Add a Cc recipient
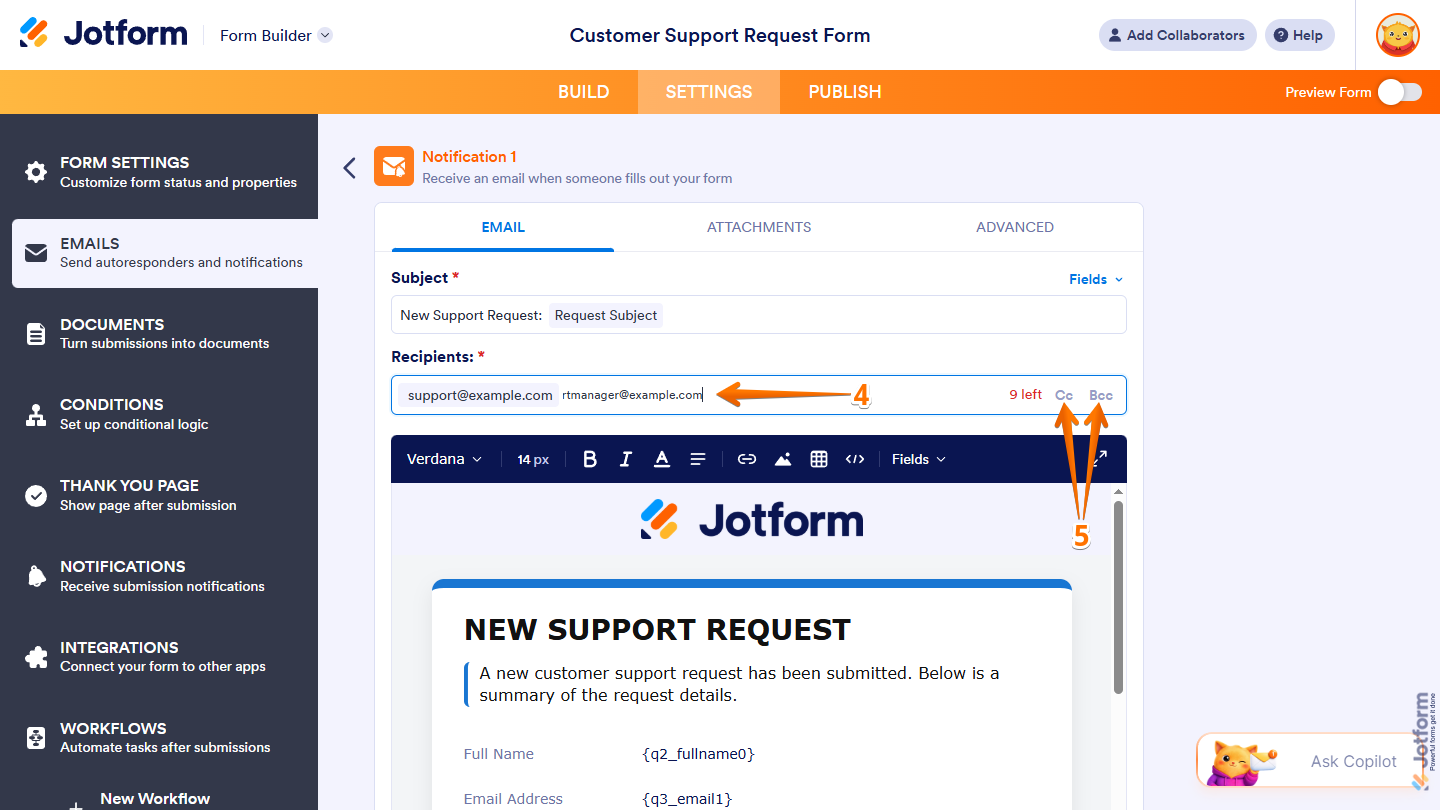This screenshot has height=810, width=1440. click(1064, 395)
